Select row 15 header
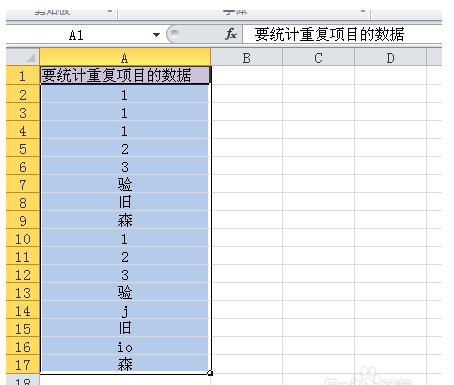The height and width of the screenshot is (385, 454). pos(23,328)
